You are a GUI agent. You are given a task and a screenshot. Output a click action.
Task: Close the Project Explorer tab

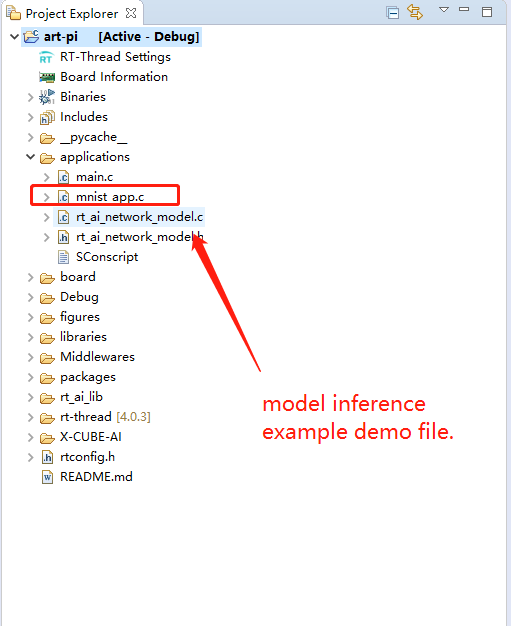pos(131,13)
